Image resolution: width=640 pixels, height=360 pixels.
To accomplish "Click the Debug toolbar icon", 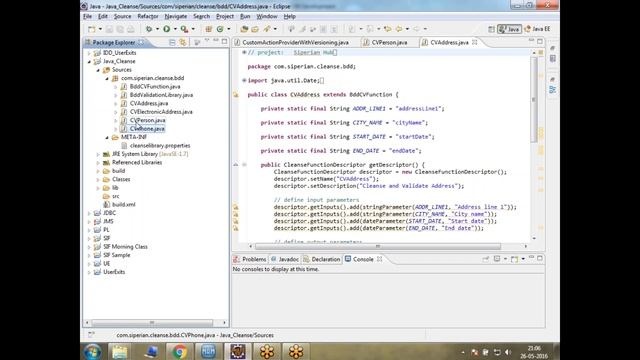I will click(149, 29).
